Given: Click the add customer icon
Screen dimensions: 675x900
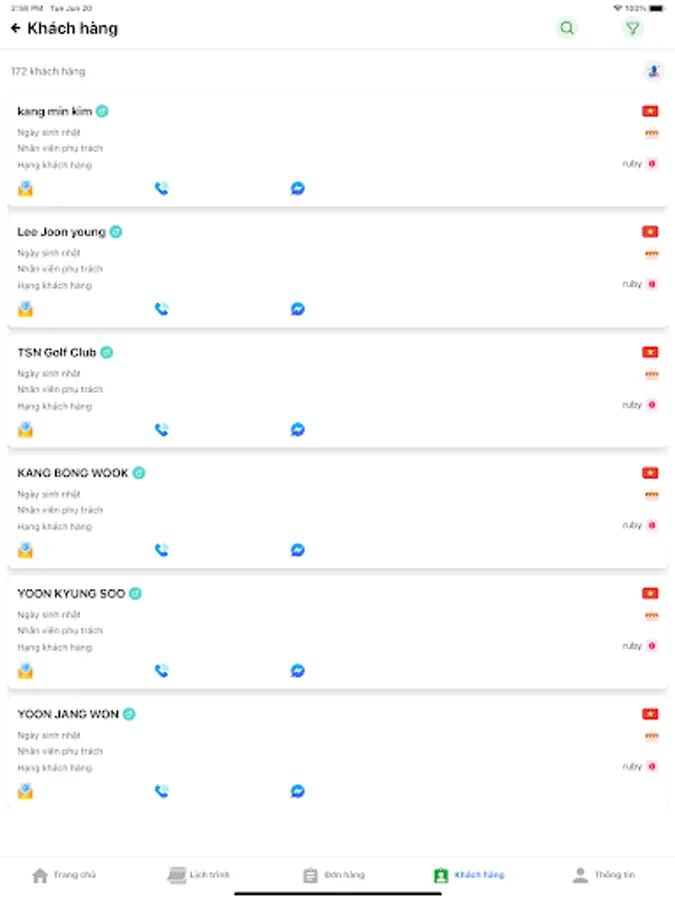Looking at the screenshot, I should (653, 71).
